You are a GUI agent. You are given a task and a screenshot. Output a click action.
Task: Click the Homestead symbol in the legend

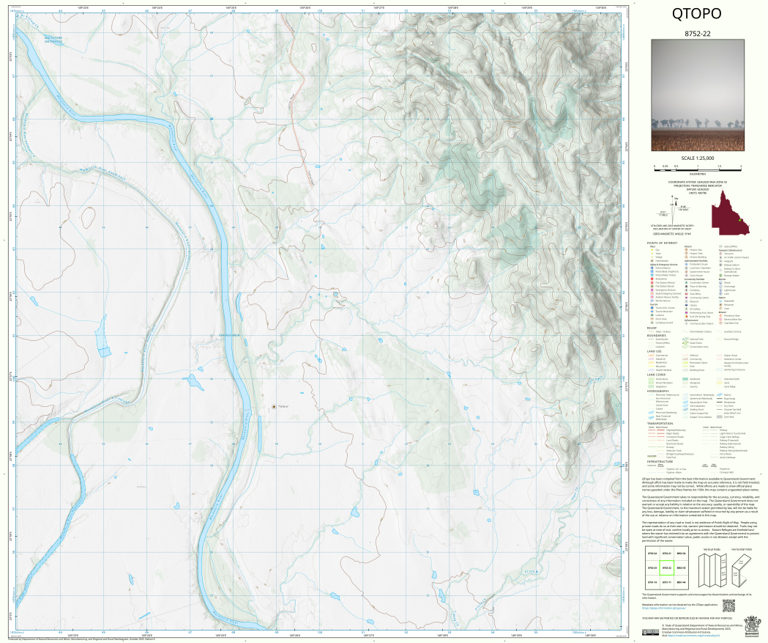[x=652, y=261]
